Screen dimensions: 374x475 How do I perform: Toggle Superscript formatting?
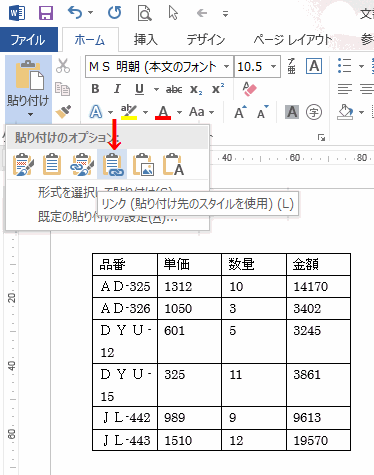(218, 89)
